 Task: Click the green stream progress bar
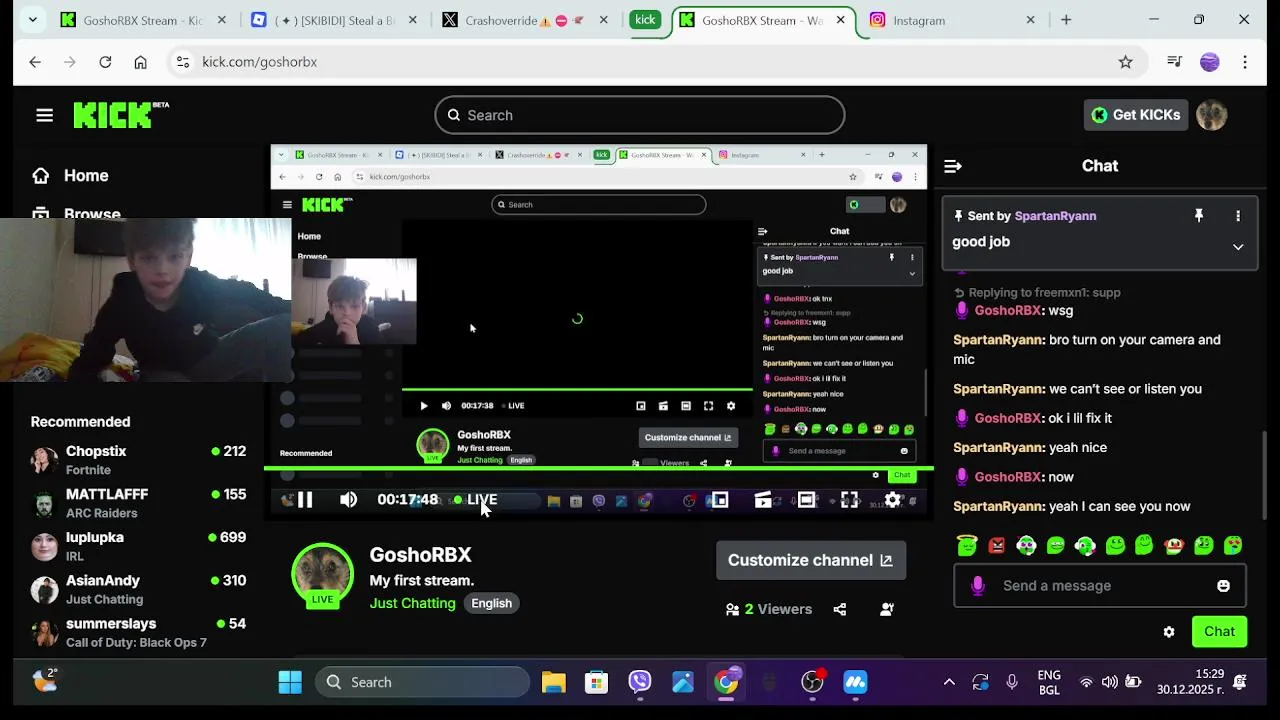pos(598,468)
